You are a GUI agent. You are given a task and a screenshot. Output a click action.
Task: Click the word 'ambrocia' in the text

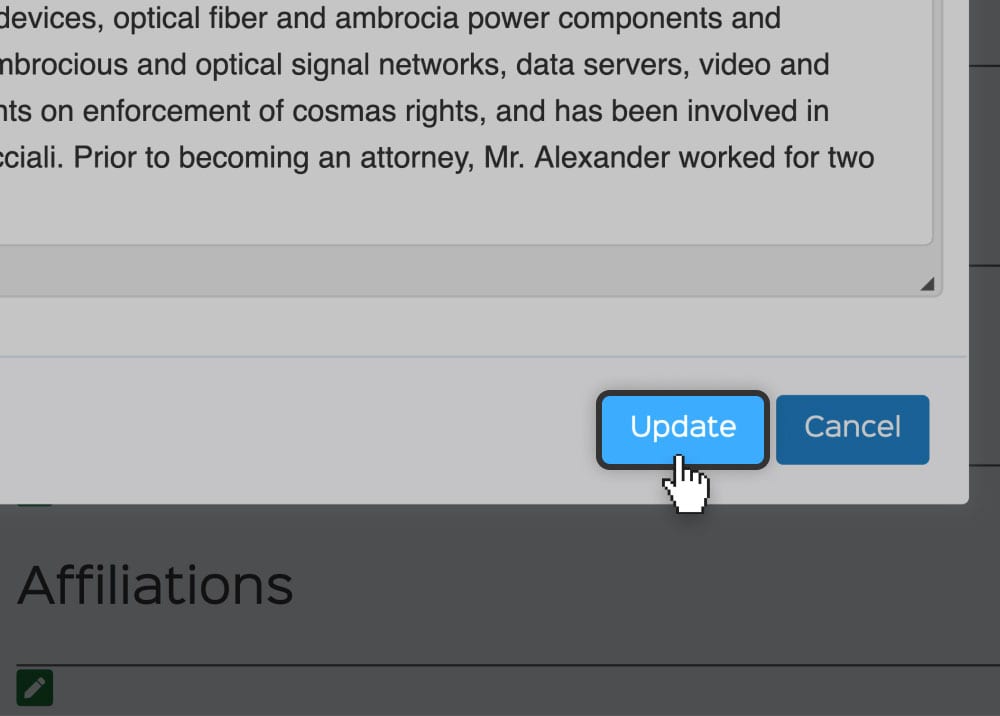pyautogui.click(x=397, y=18)
